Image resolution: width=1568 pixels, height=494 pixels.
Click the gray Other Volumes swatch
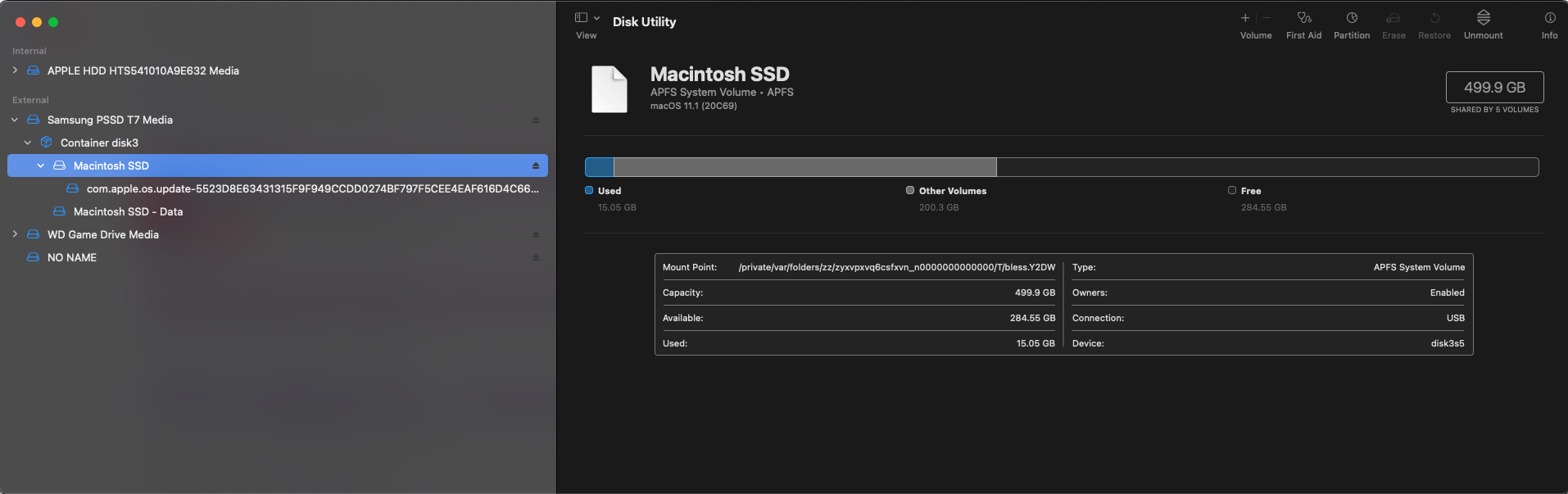point(910,190)
